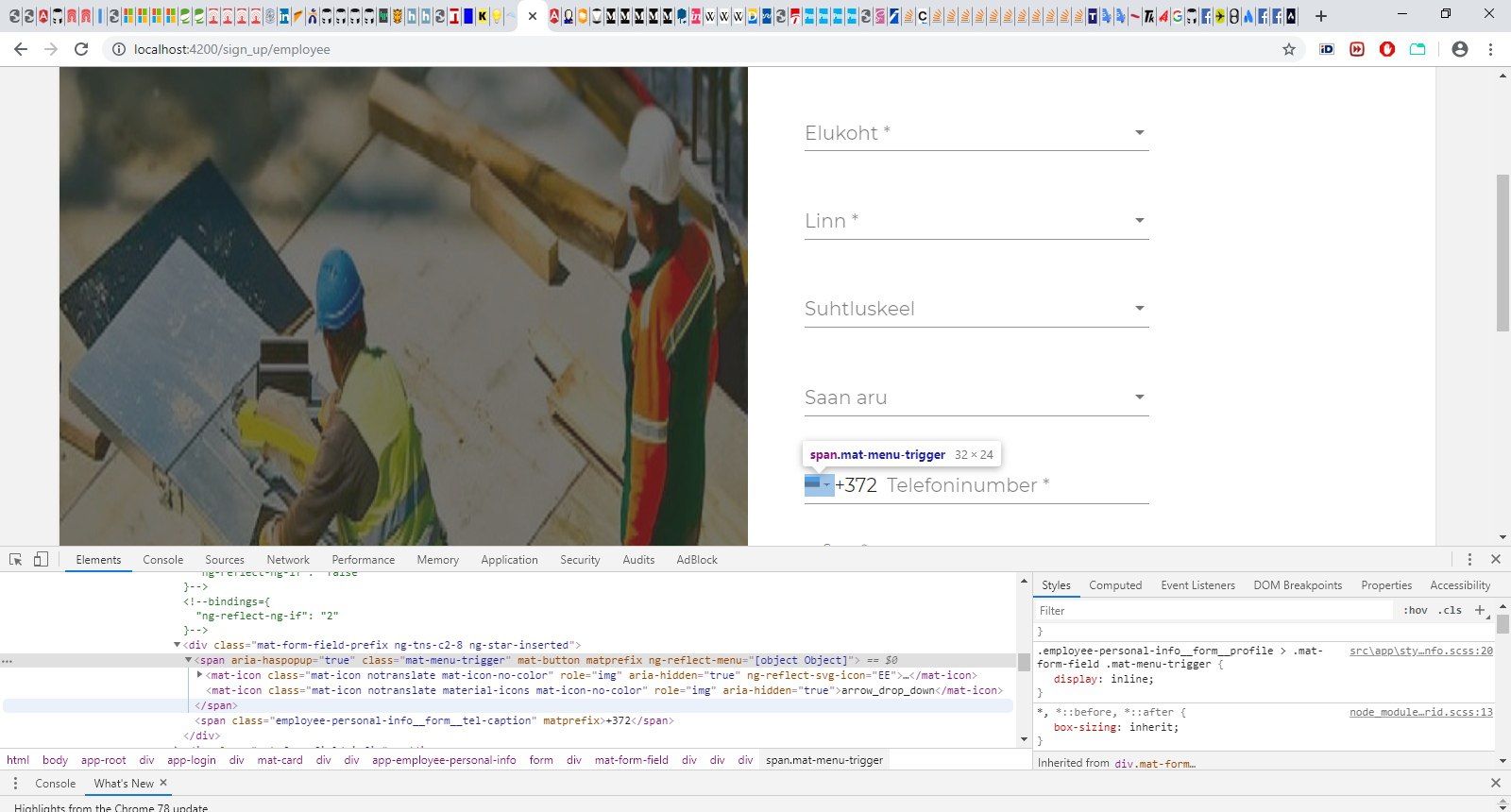
Task: Select mat-card in the breadcrumb
Action: tap(280, 760)
